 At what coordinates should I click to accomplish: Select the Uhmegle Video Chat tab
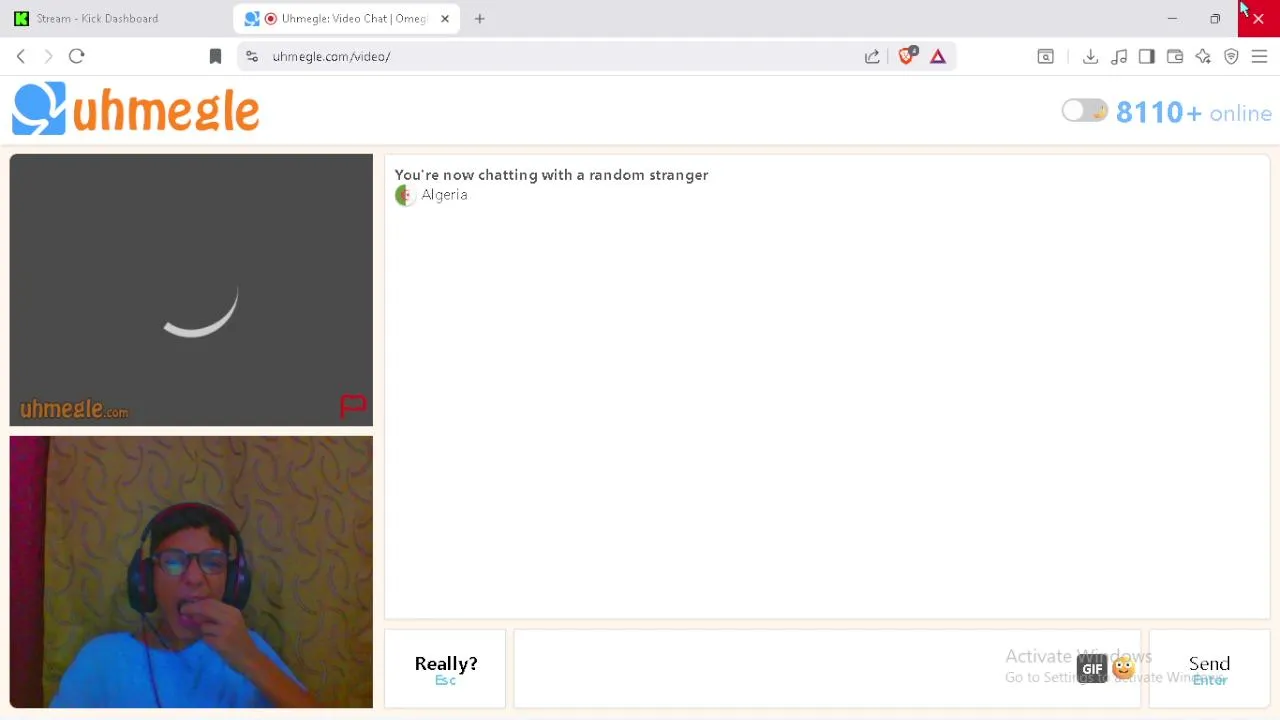tap(345, 19)
